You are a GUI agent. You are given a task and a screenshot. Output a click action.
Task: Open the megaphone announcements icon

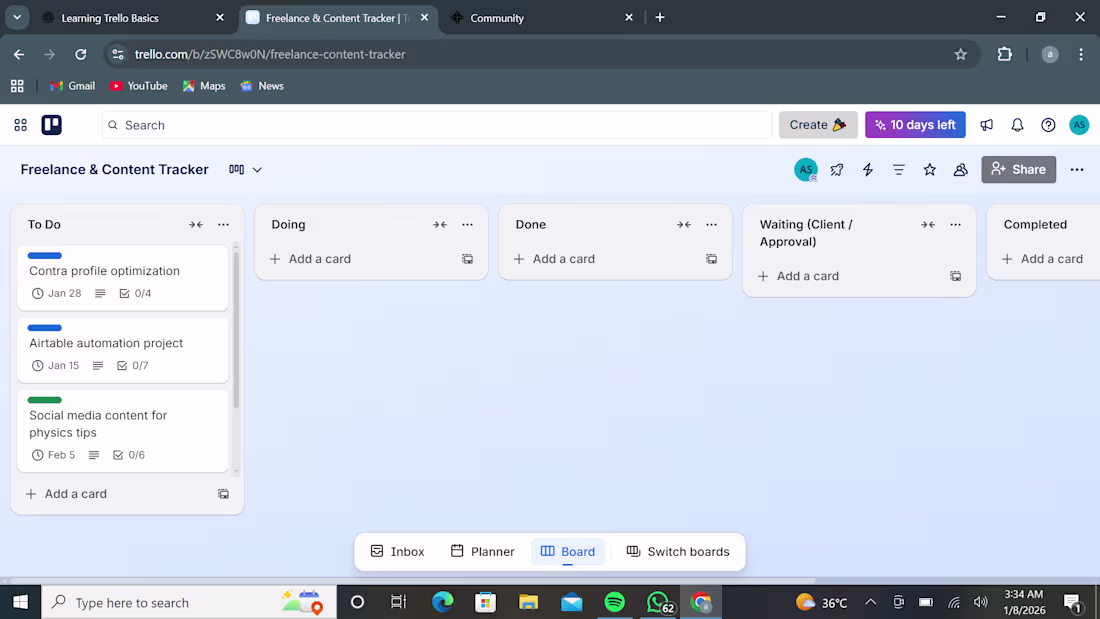pyautogui.click(x=986, y=125)
